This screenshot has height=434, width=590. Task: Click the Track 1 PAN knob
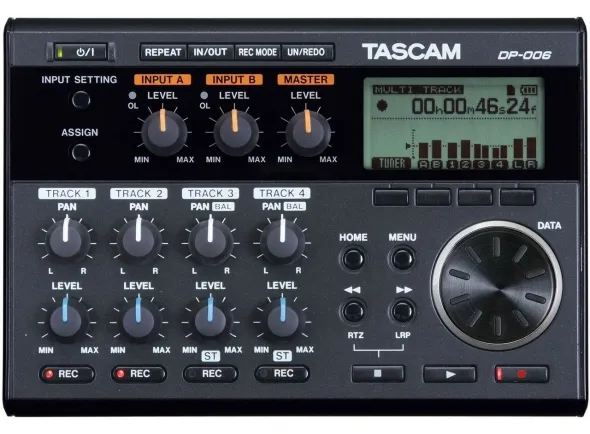point(67,241)
